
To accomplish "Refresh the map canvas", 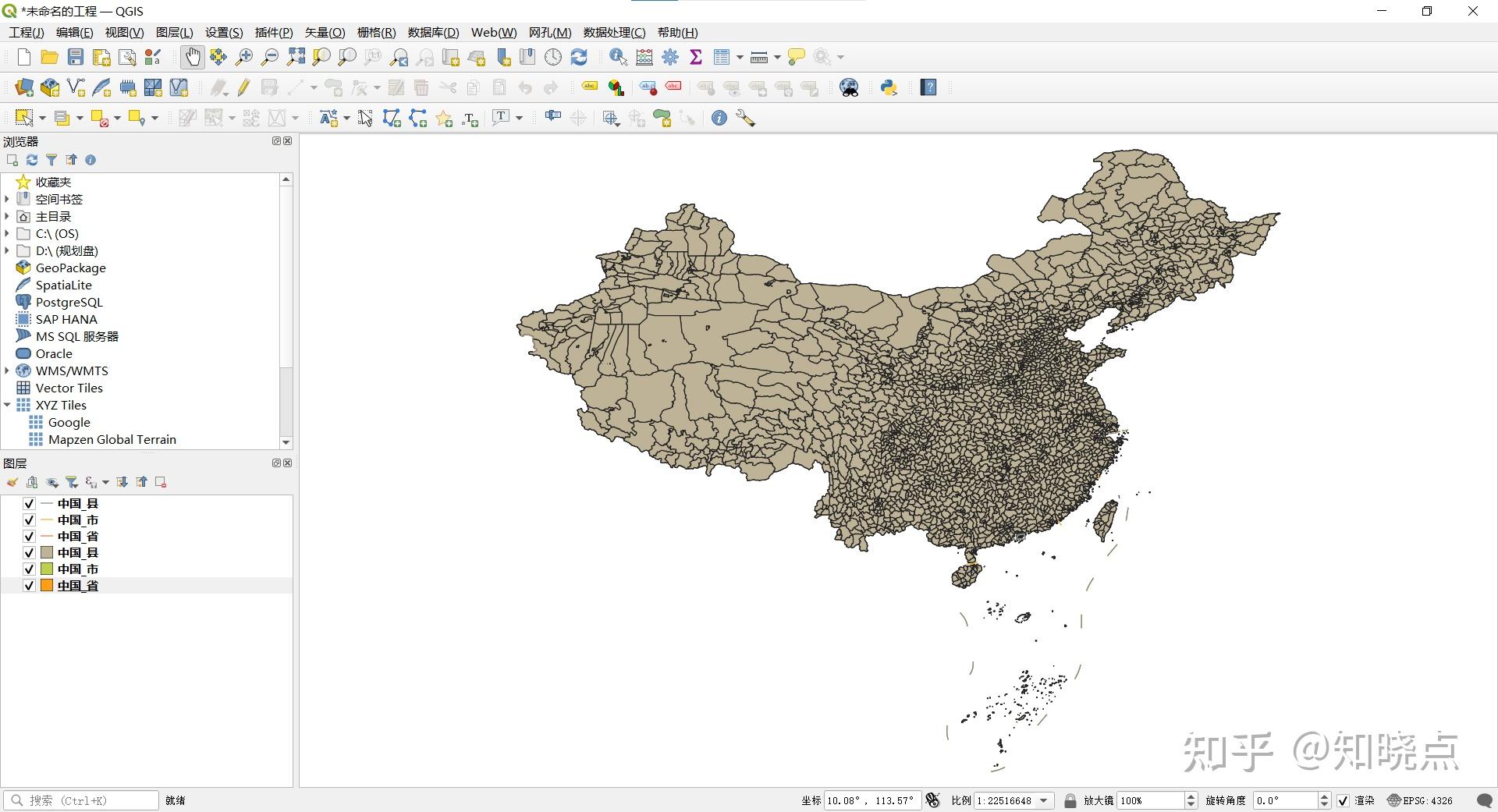I will pos(579,56).
